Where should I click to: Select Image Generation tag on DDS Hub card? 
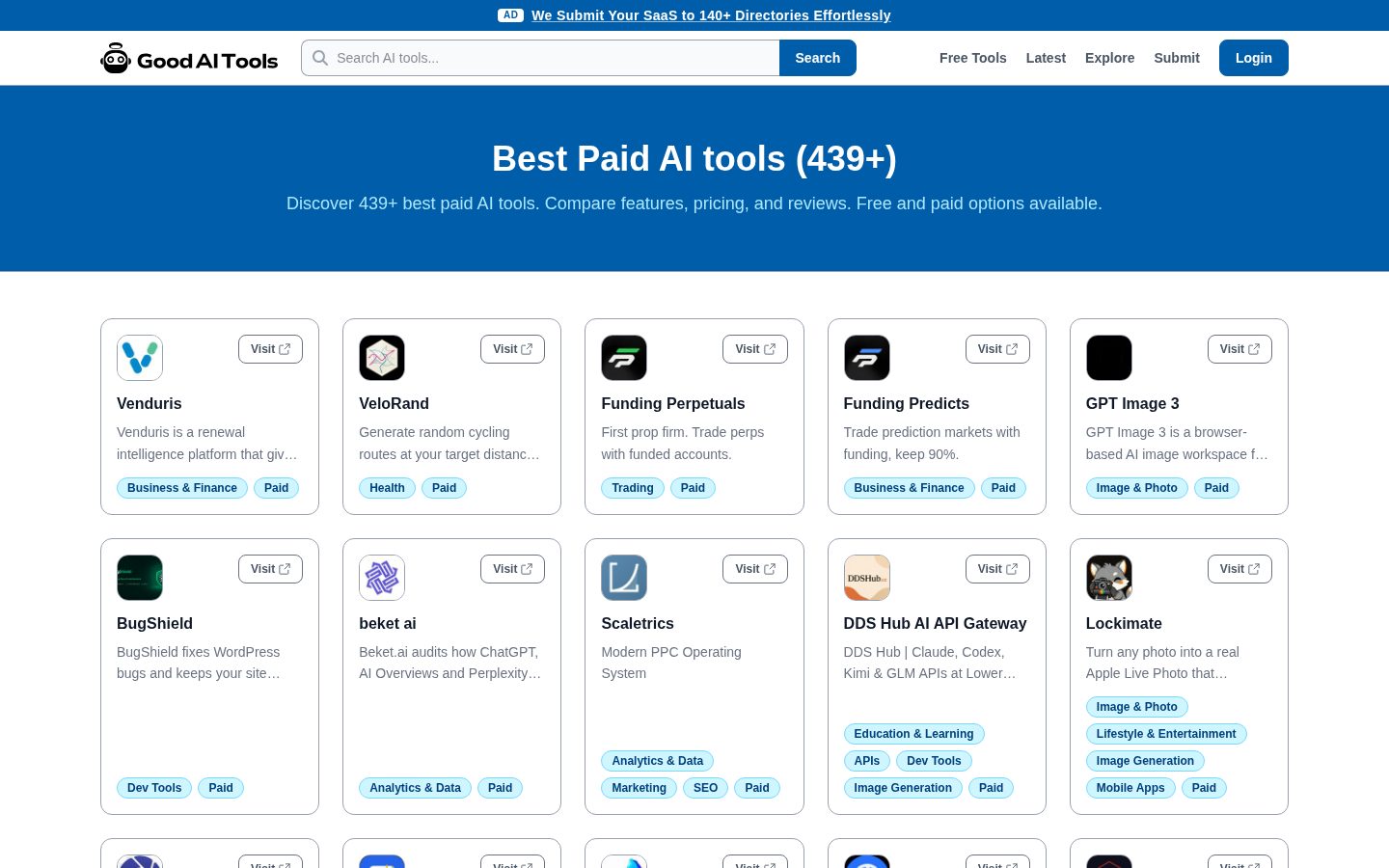click(902, 788)
